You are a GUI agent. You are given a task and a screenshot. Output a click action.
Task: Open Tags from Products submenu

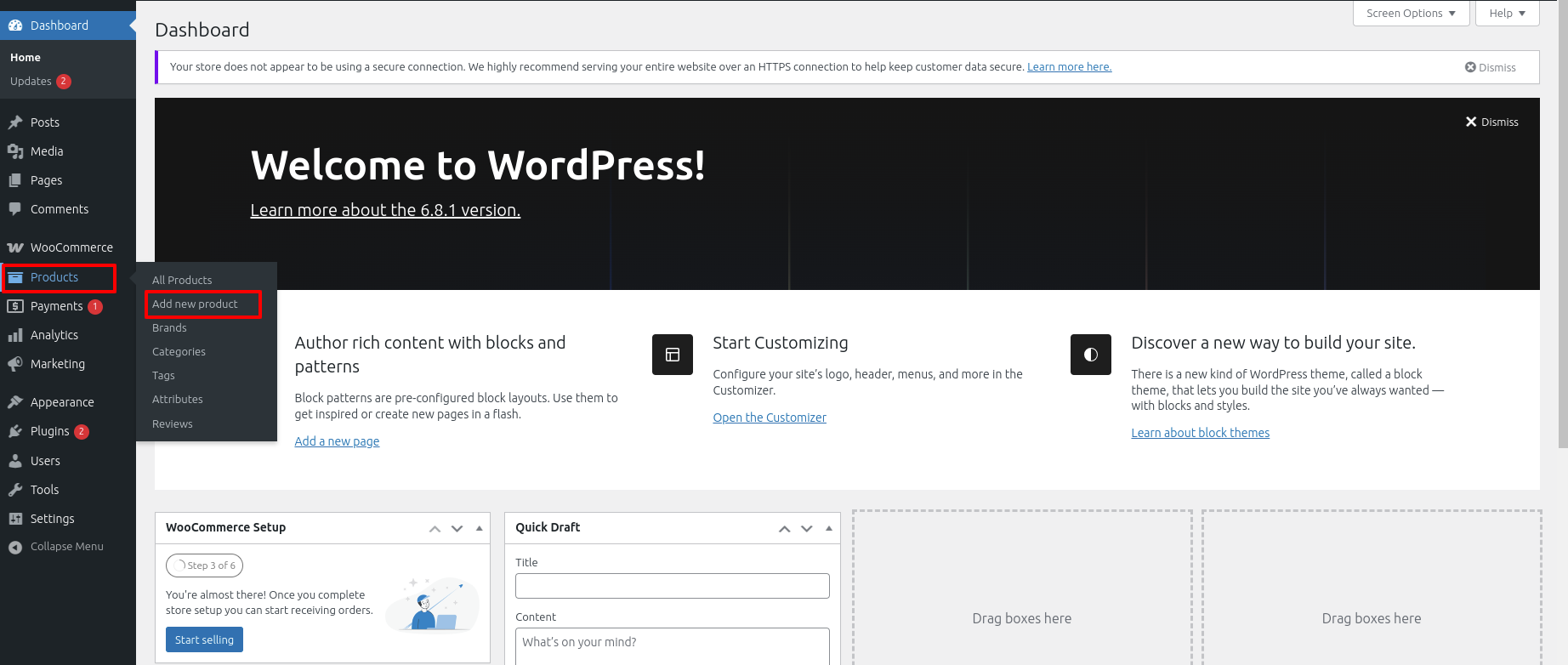pyautogui.click(x=163, y=375)
